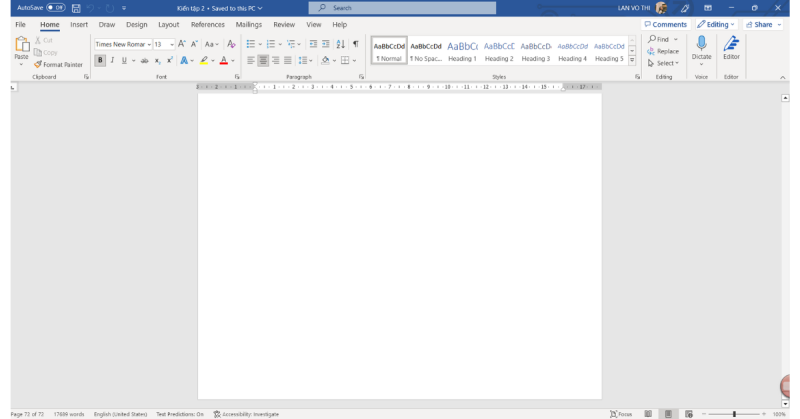Show paragraph marks with the pilcrow icon

tap(356, 44)
